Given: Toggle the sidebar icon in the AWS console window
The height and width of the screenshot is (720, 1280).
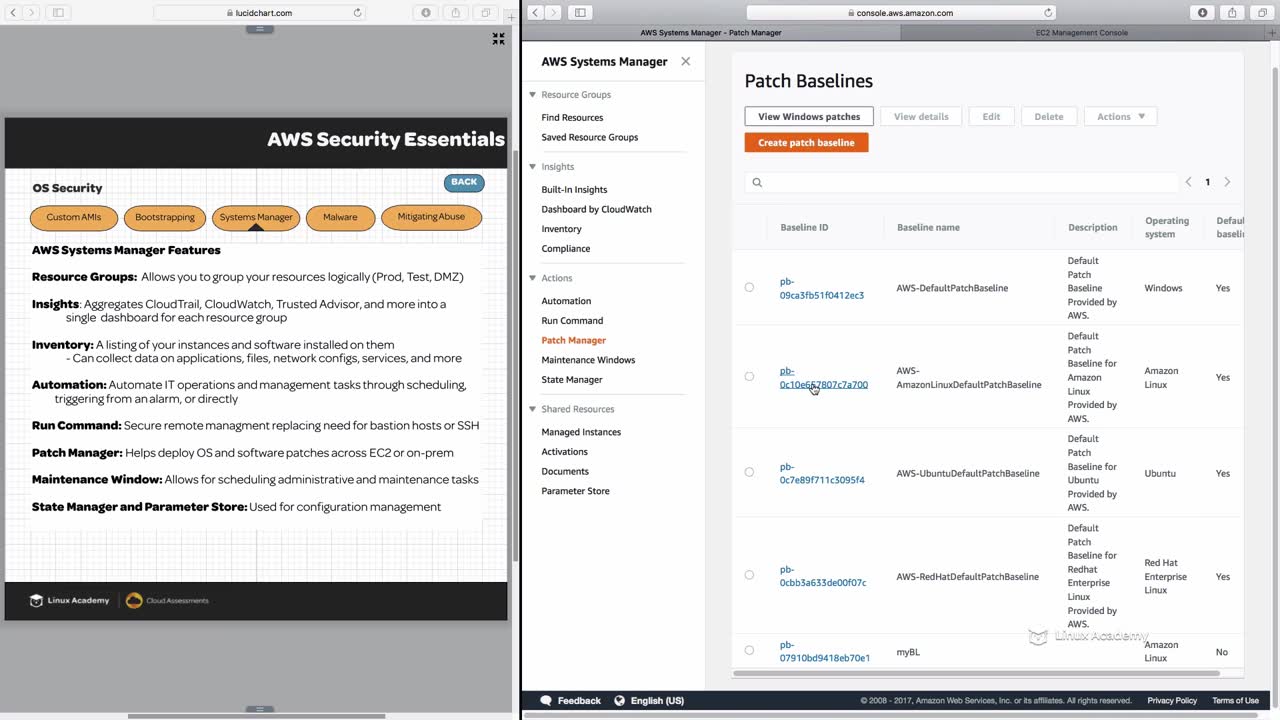Looking at the screenshot, I should pyautogui.click(x=580, y=12).
